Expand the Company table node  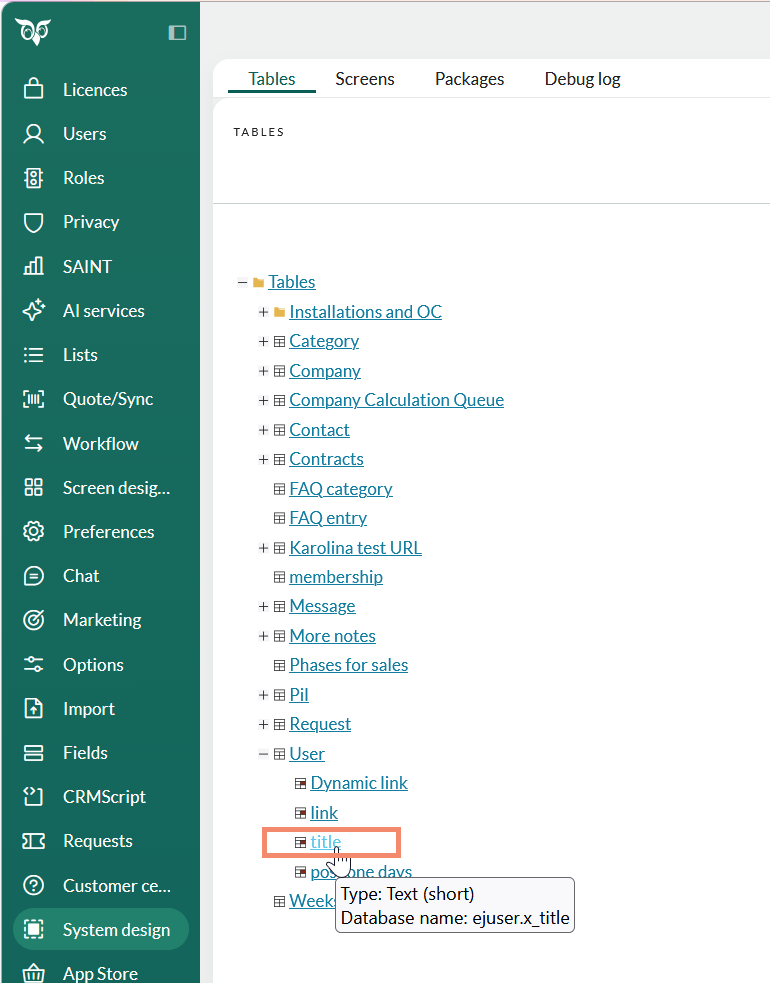264,371
